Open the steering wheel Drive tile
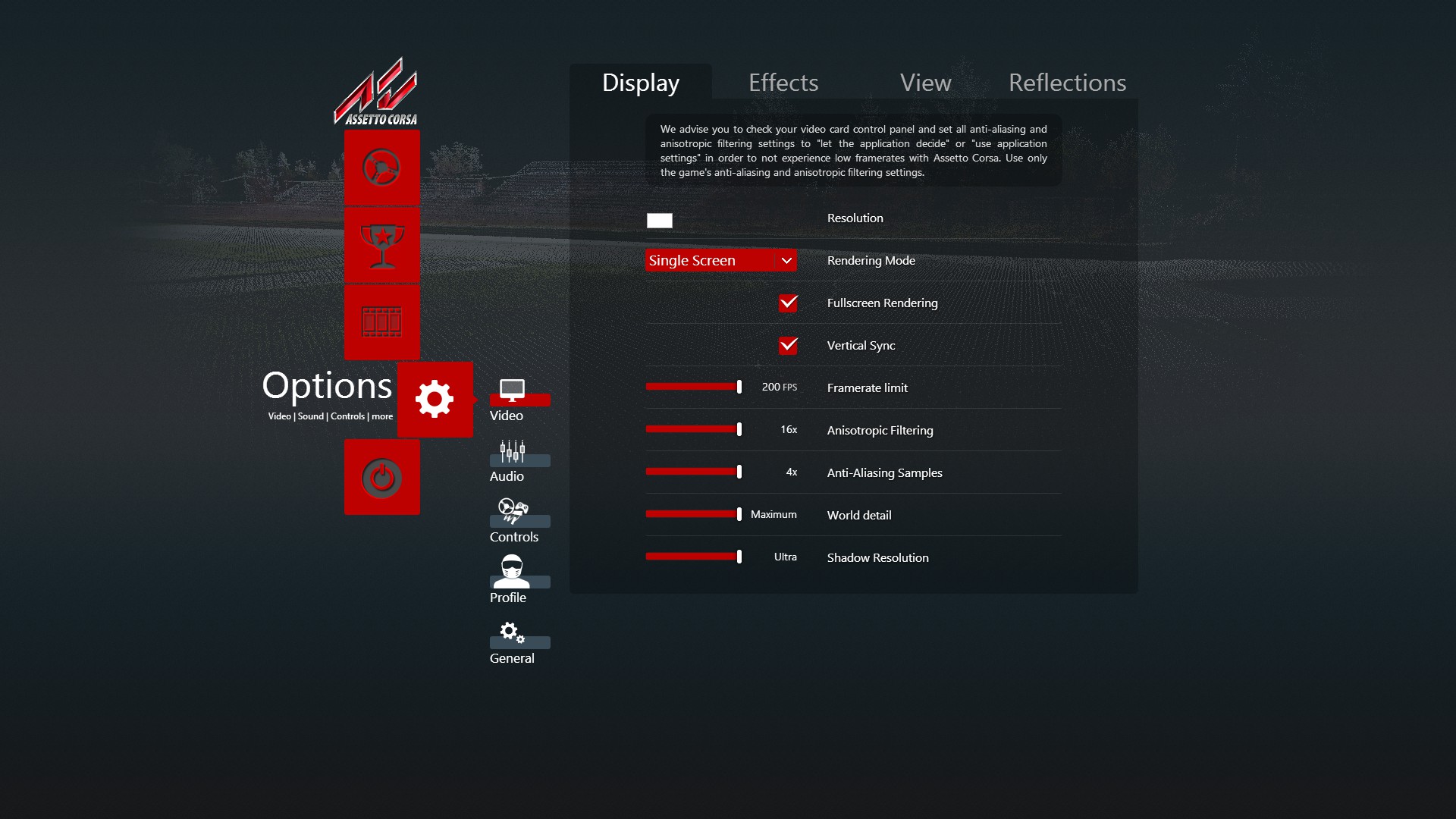This screenshot has height=819, width=1456. (x=381, y=168)
